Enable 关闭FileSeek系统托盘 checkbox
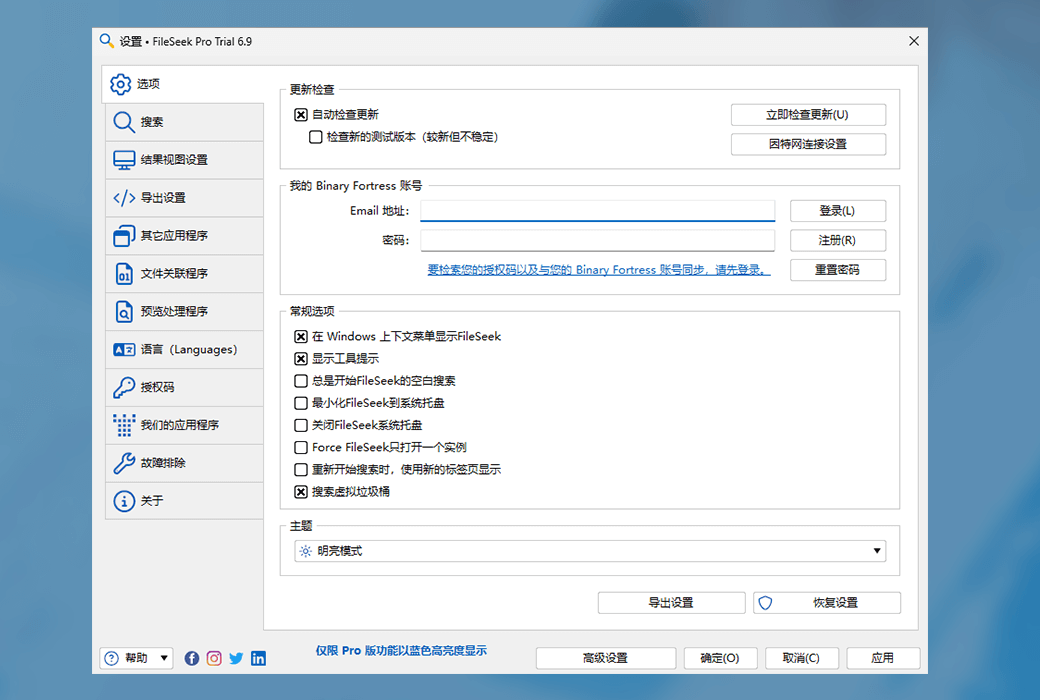This screenshot has width=1040, height=700. pos(300,425)
